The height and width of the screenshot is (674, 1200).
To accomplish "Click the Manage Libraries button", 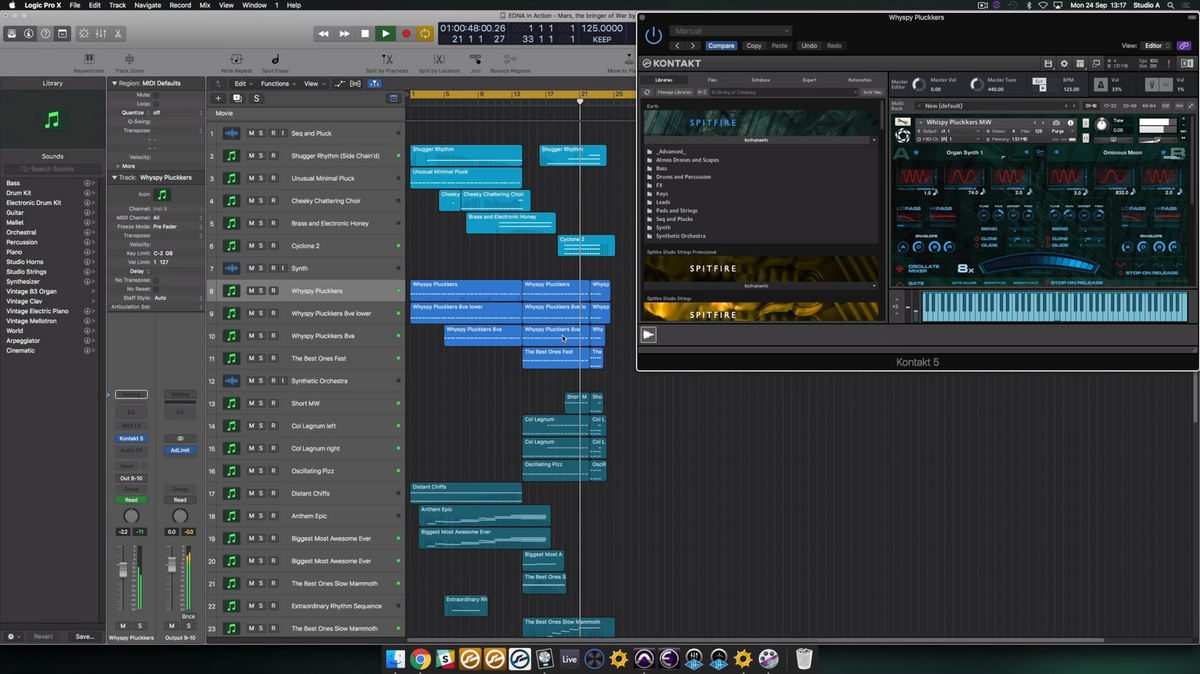I will click(x=675, y=92).
